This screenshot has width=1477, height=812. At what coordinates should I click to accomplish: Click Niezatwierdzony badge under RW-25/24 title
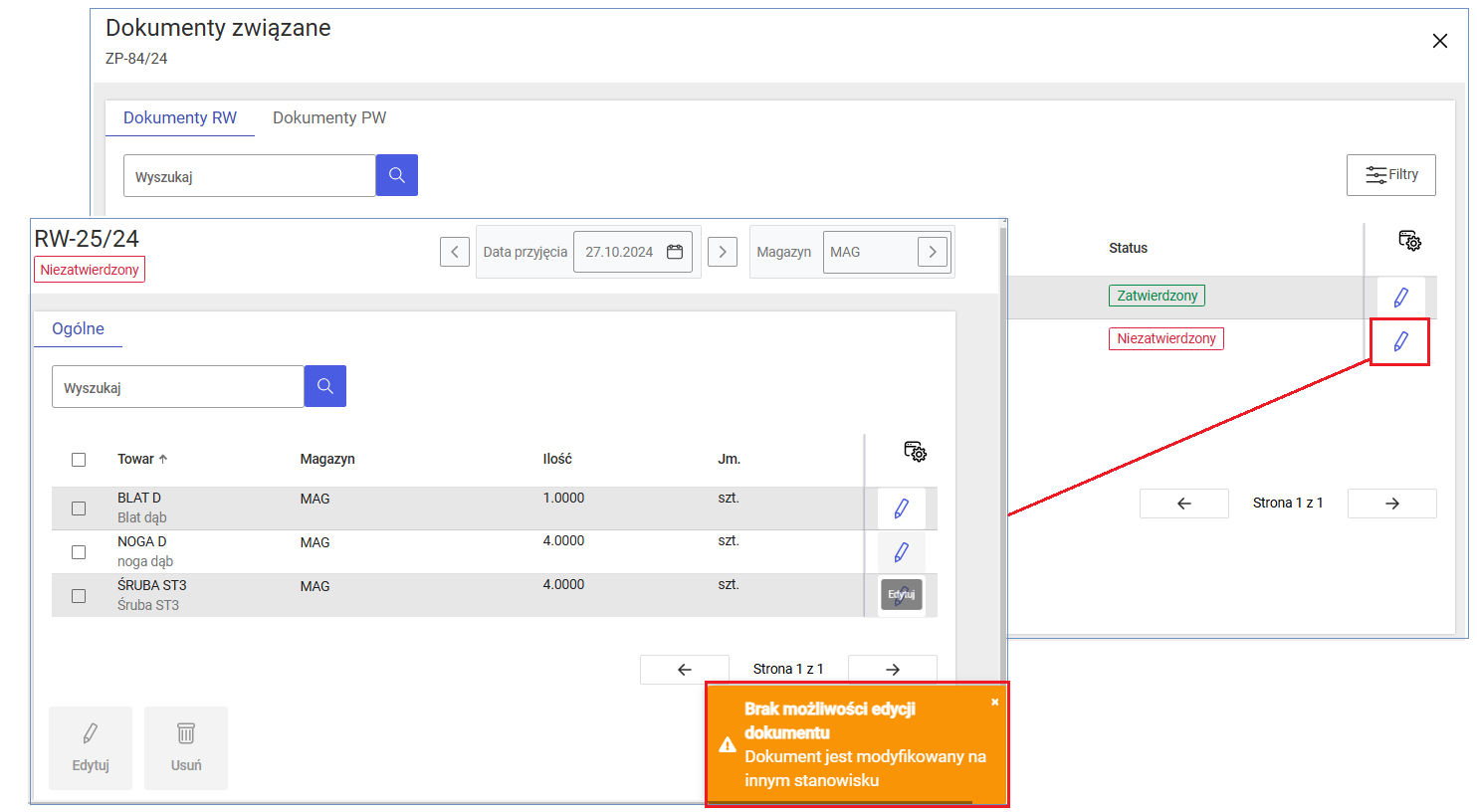[90, 270]
